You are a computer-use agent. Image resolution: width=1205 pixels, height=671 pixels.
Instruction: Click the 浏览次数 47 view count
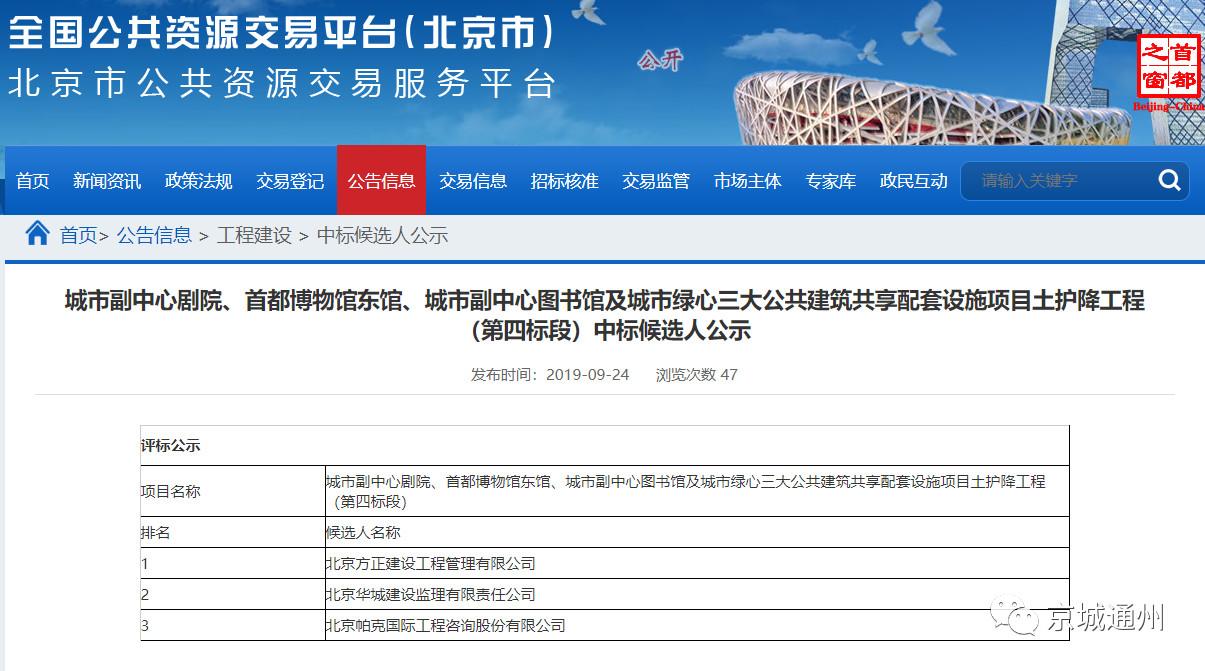[x=697, y=375]
